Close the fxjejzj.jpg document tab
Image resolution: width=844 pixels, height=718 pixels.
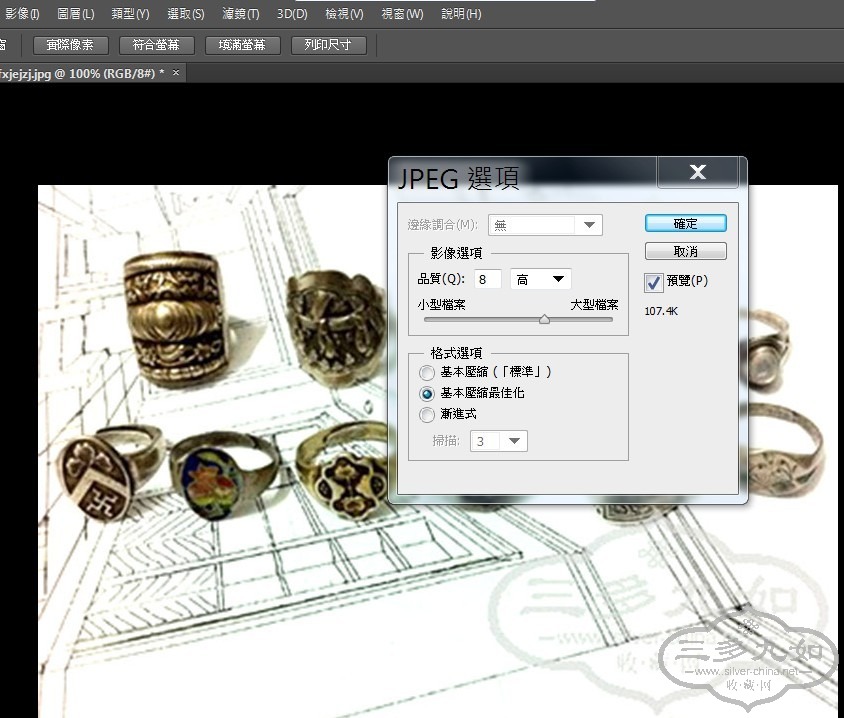click(177, 73)
